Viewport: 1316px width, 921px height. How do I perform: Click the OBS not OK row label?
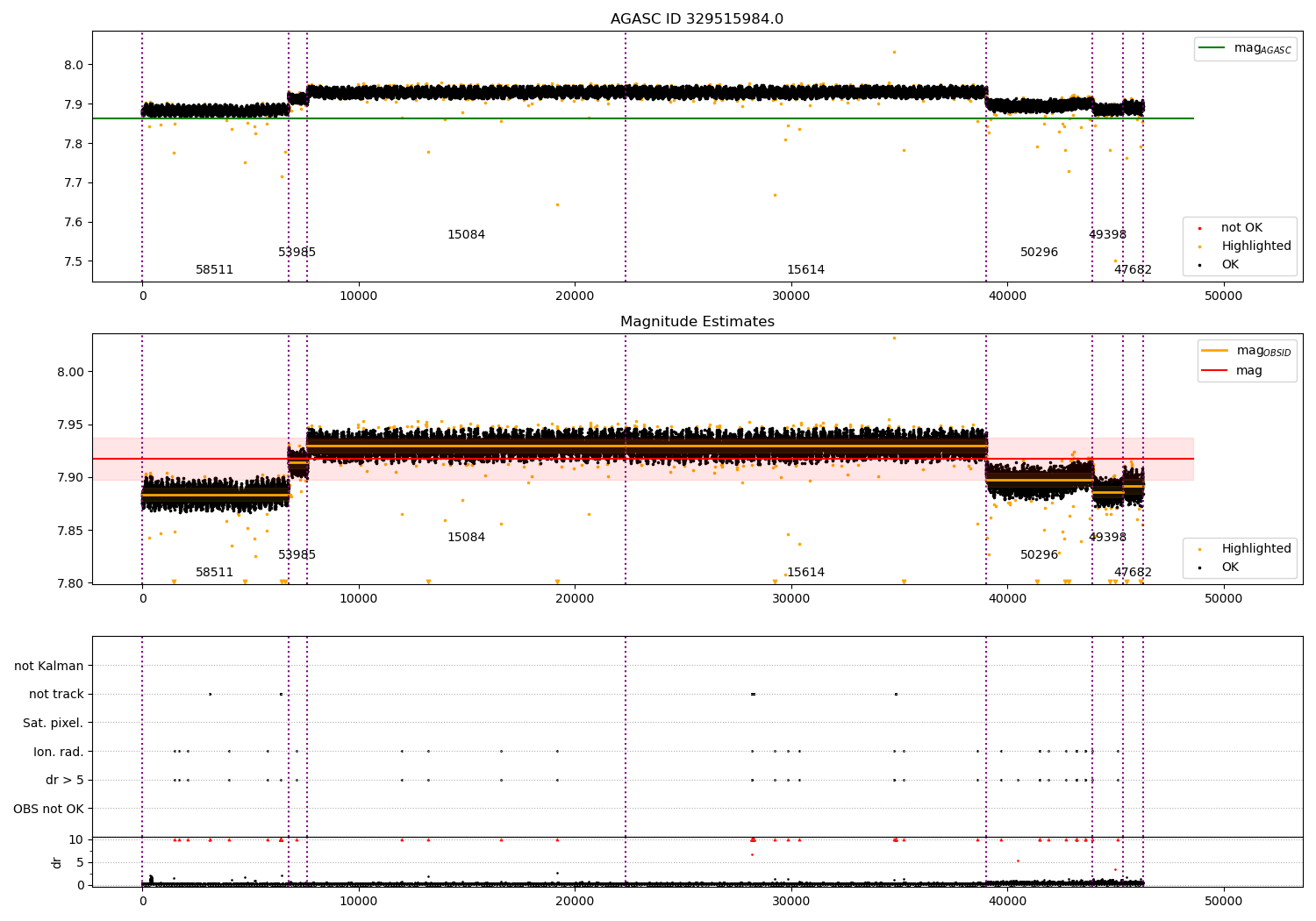click(x=49, y=809)
